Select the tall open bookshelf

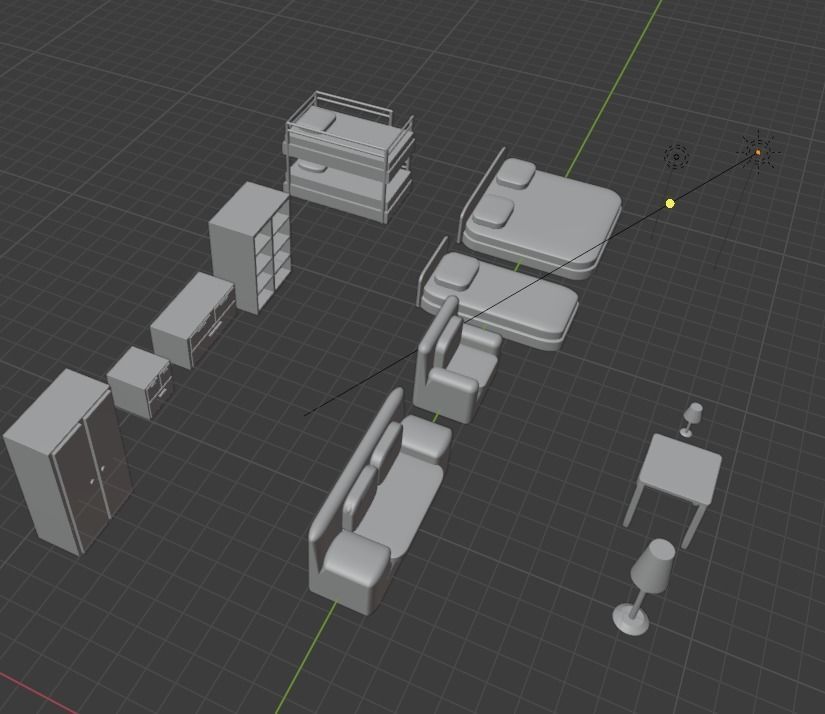coord(250,247)
